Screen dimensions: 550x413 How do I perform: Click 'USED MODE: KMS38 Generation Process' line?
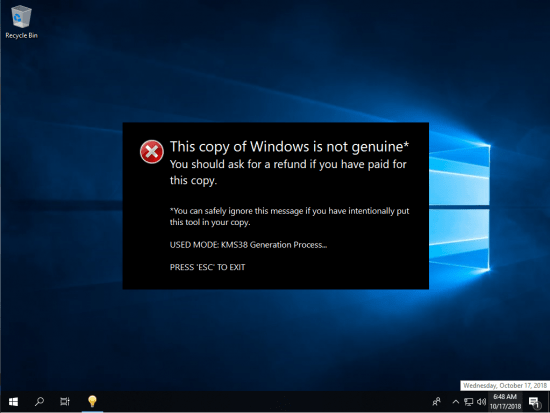(x=248, y=245)
